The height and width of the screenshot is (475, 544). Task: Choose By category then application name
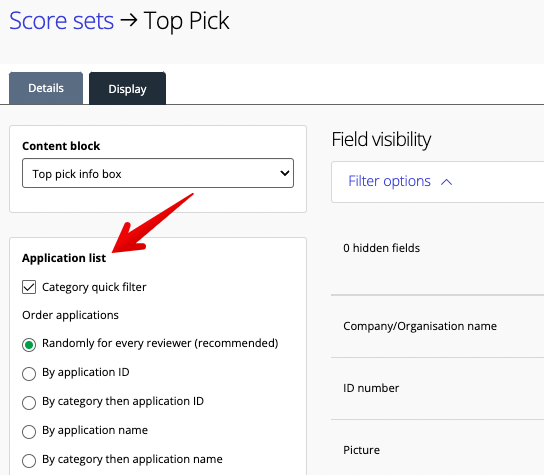click(x=29, y=461)
